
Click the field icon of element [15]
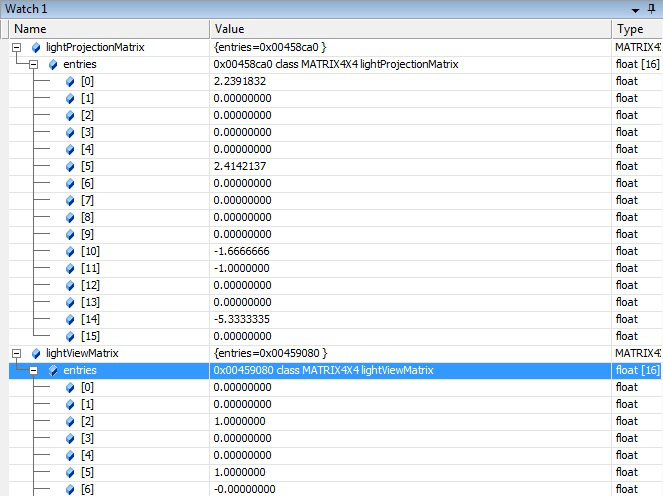[70, 336]
